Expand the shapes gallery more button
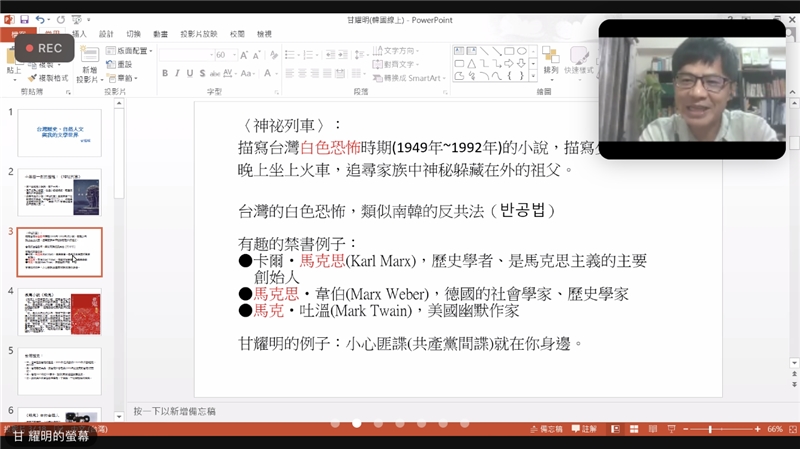This screenshot has width=800, height=449. pos(533,76)
